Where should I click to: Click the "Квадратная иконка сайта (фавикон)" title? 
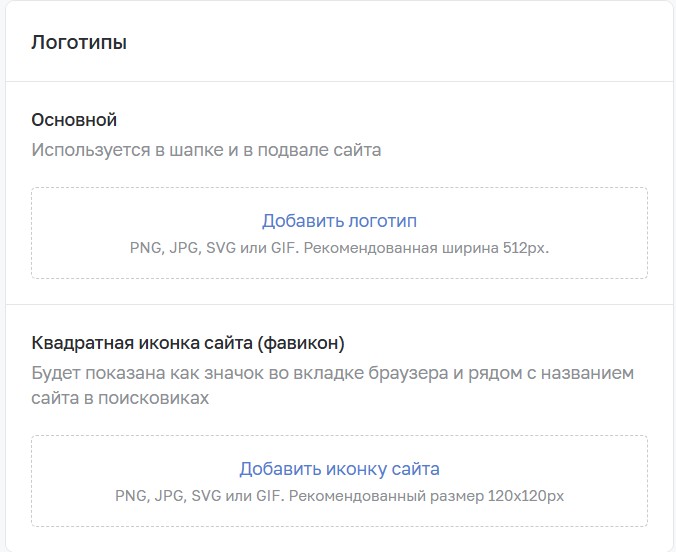pyautogui.click(x=188, y=343)
